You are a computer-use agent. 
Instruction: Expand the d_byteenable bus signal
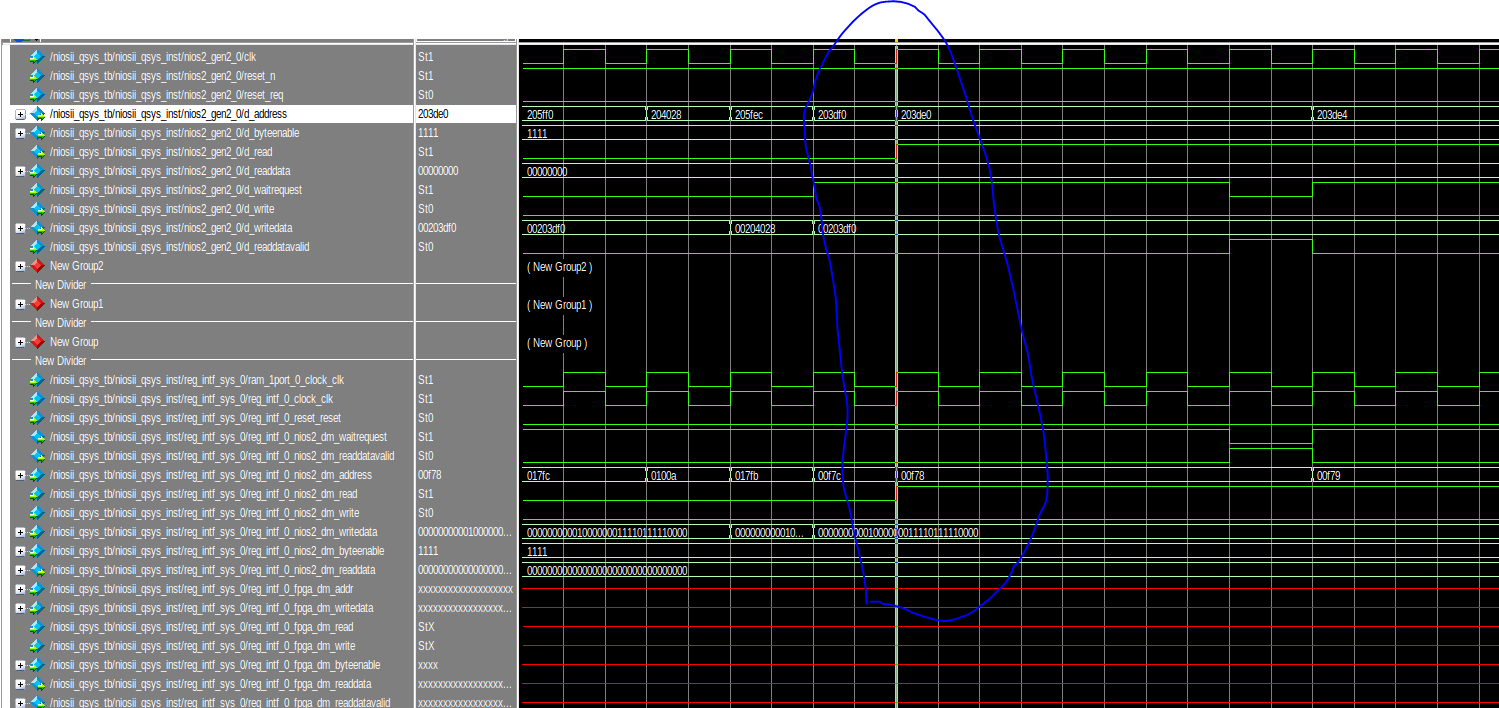(x=20, y=133)
